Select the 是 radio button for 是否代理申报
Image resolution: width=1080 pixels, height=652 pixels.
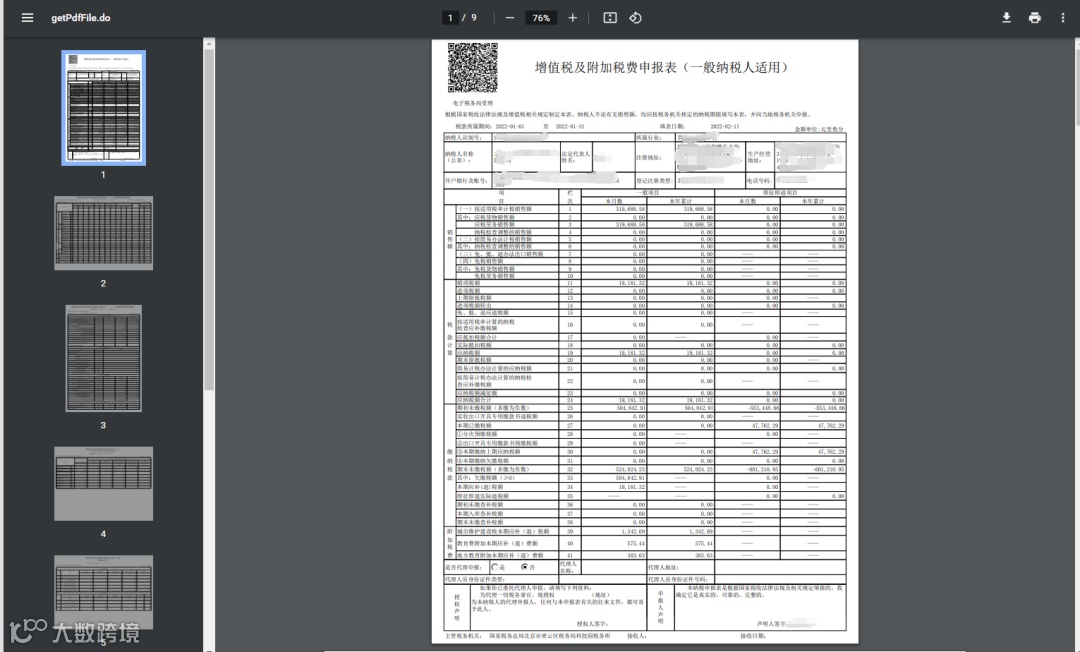(x=495, y=567)
